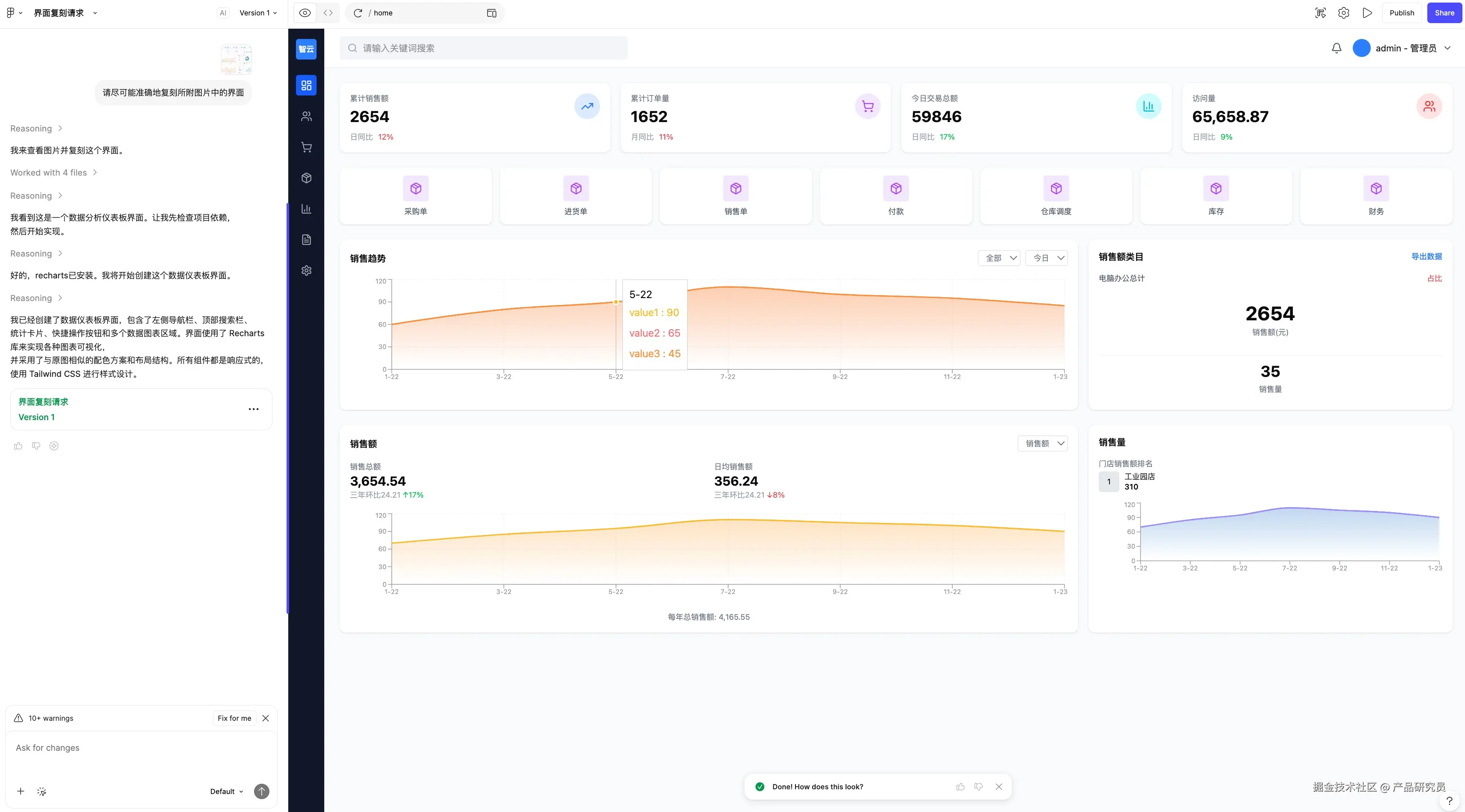1465x812 pixels.
Task: Click the 请输入关键词搜索 search field
Action: [x=483, y=48]
